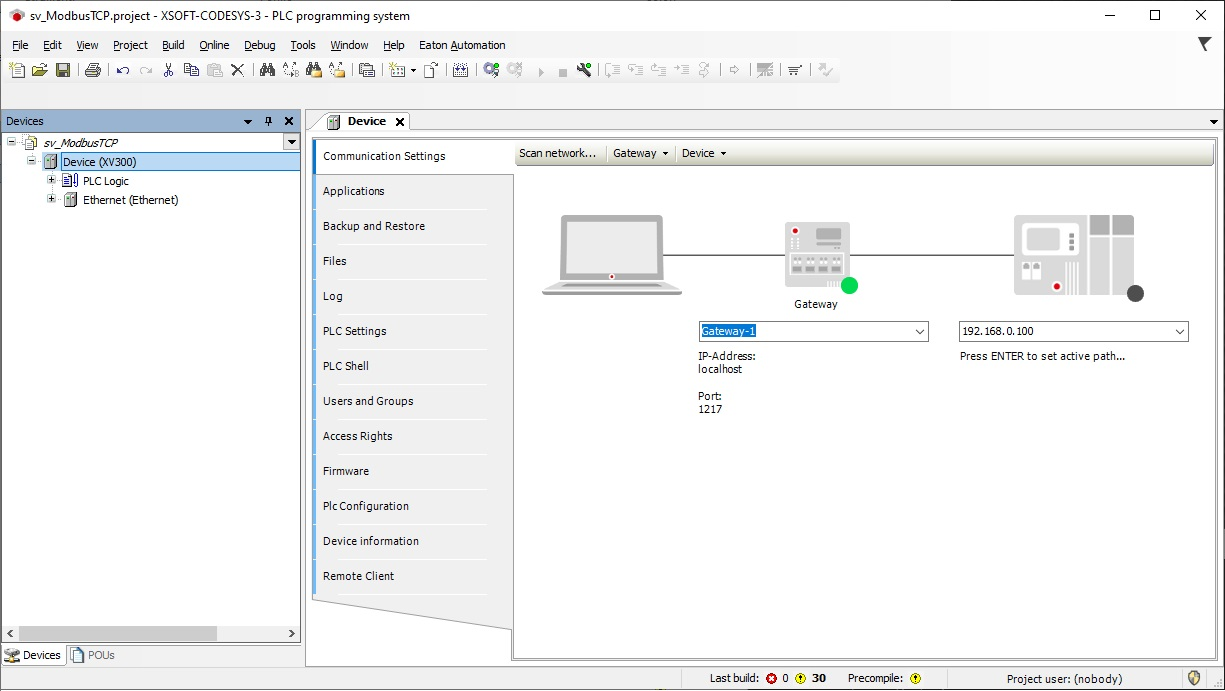Screen dimensions: 1225x691
Task: Click the Build wrench icon in the toolbar
Action: (x=584, y=70)
